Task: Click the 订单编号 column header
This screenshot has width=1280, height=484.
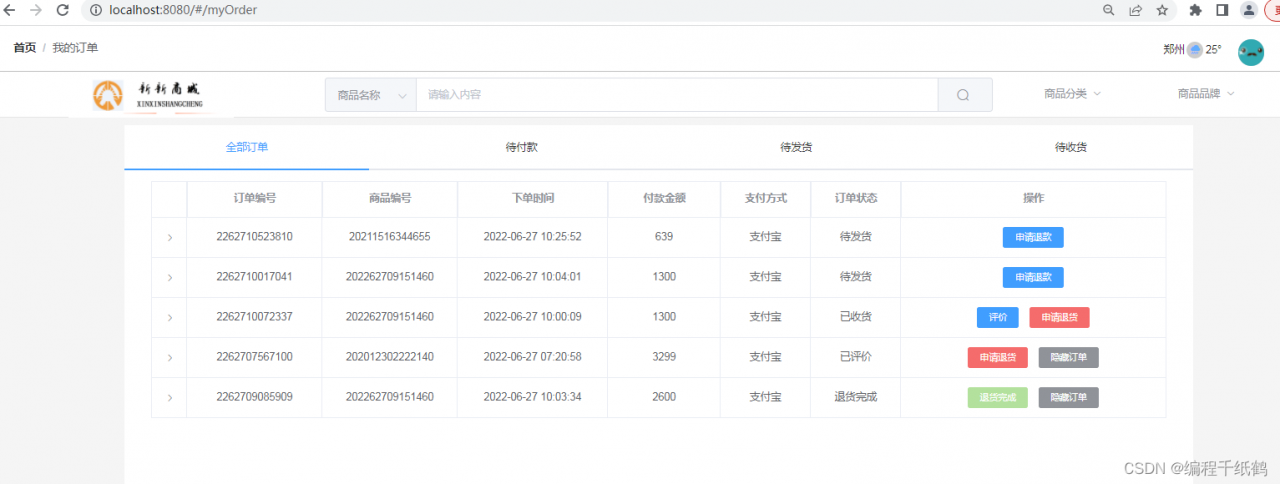Action: tap(254, 198)
